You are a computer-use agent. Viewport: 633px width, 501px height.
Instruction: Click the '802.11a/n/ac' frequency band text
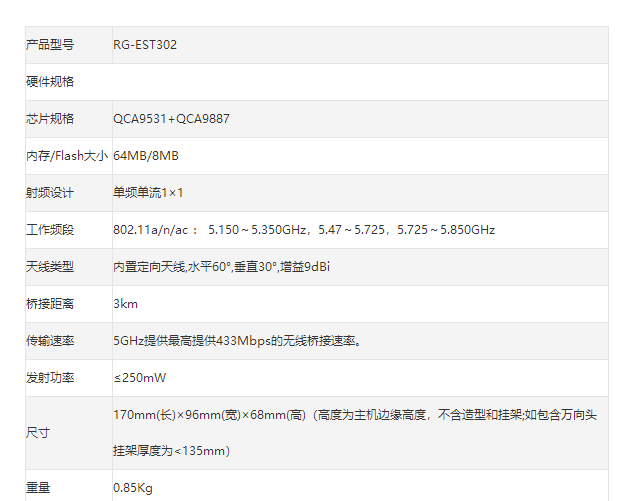click(x=151, y=230)
